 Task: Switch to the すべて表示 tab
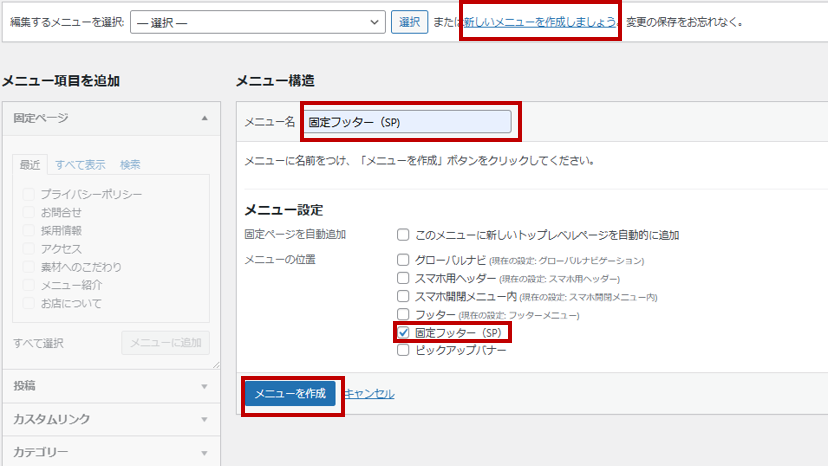coord(80,165)
